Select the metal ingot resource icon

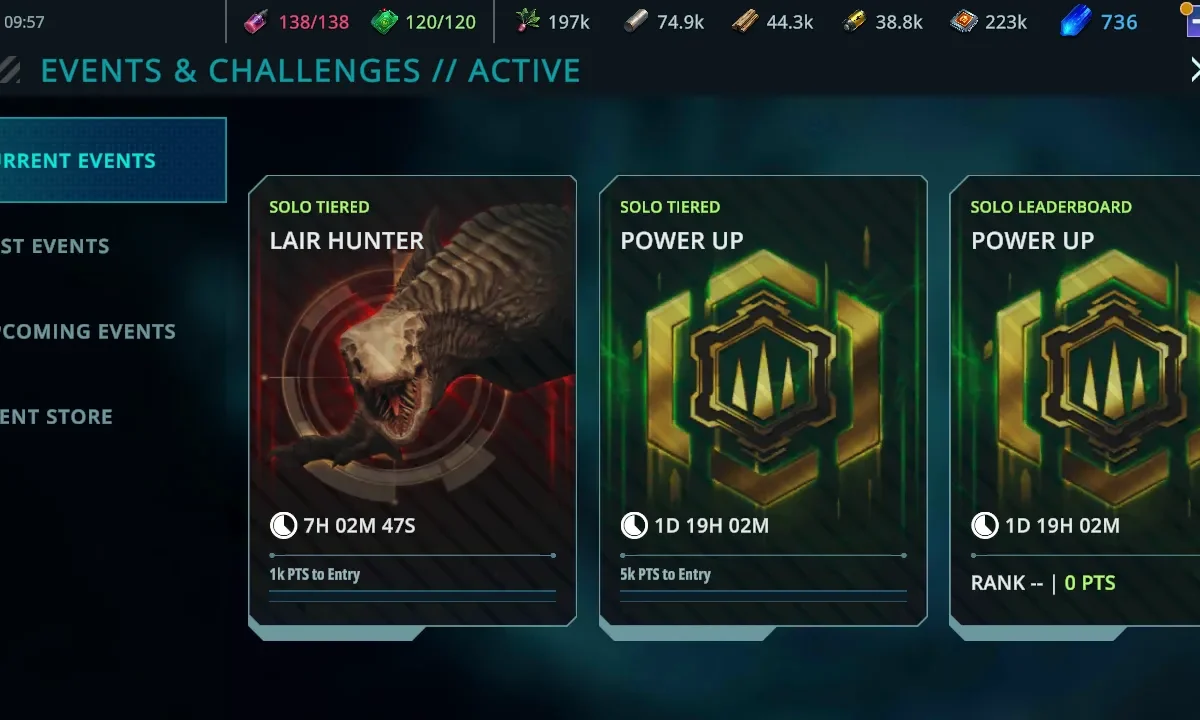click(x=635, y=21)
